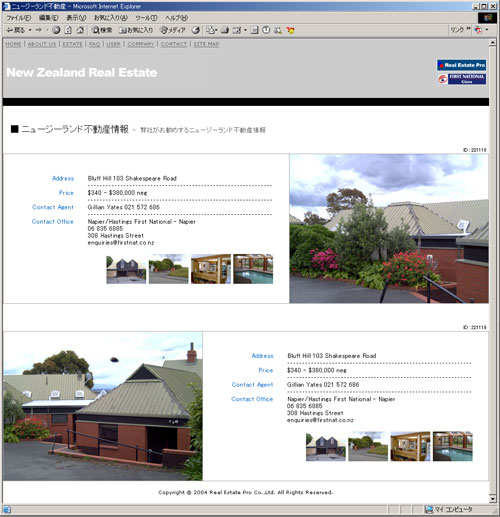Click the New Zealand Real Estate heading
This screenshot has height=517, width=500.
click(x=82, y=72)
